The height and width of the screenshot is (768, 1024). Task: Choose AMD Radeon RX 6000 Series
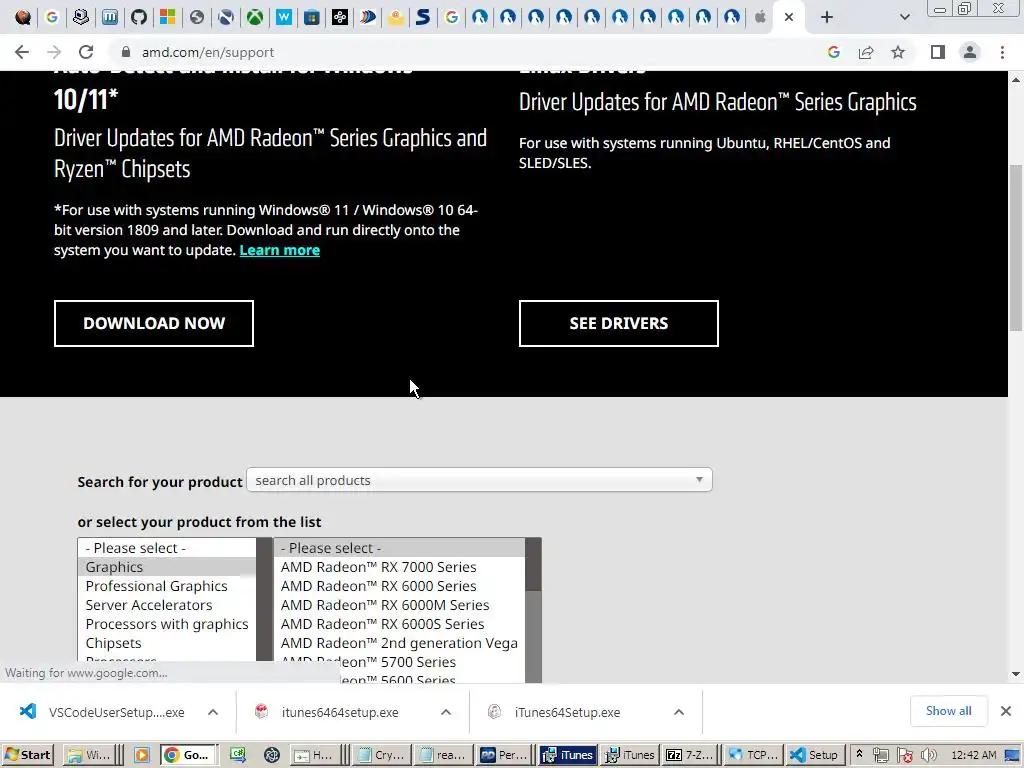[399, 586]
